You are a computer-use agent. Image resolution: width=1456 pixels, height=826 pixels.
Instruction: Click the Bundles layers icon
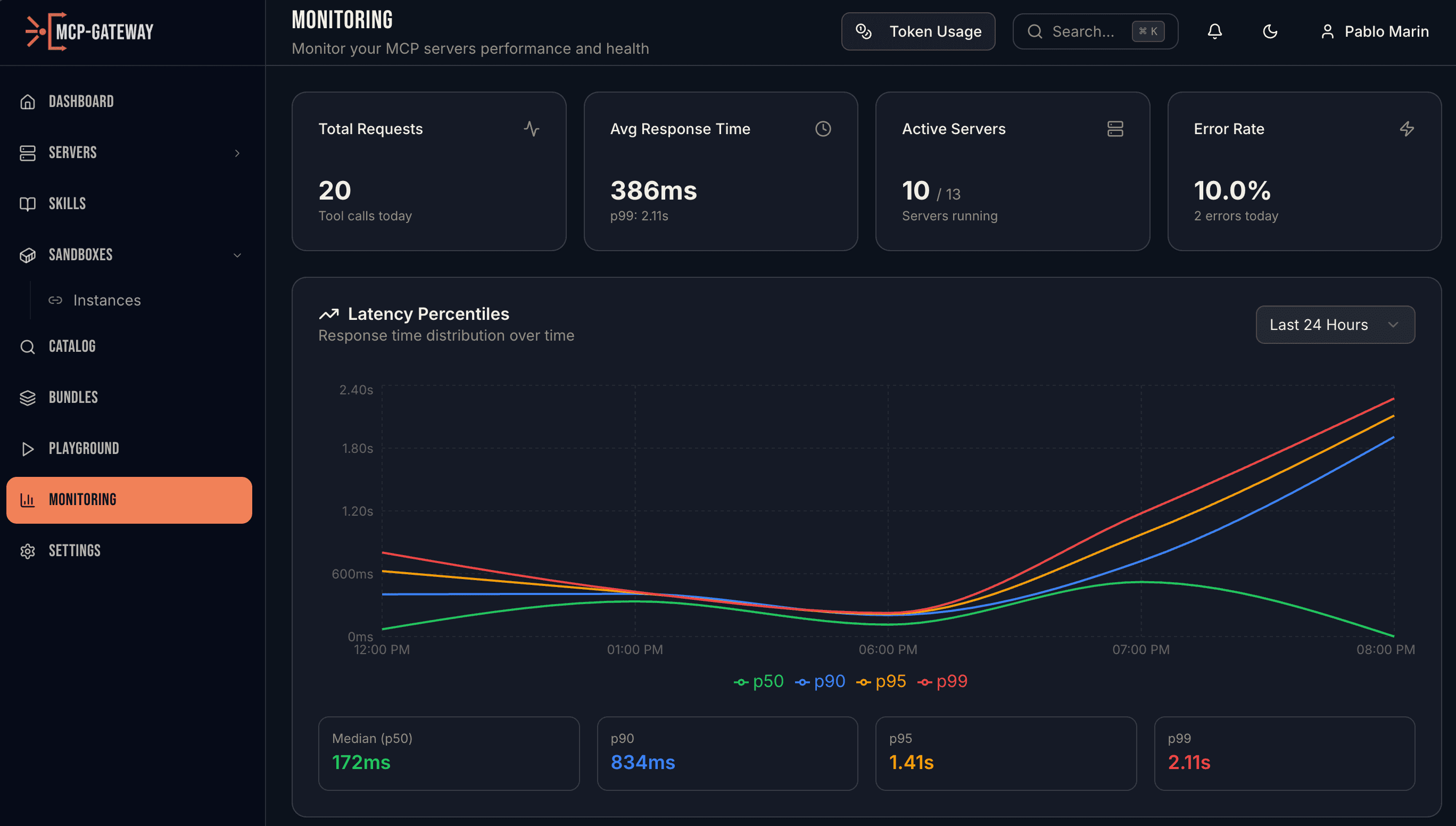tap(27, 397)
